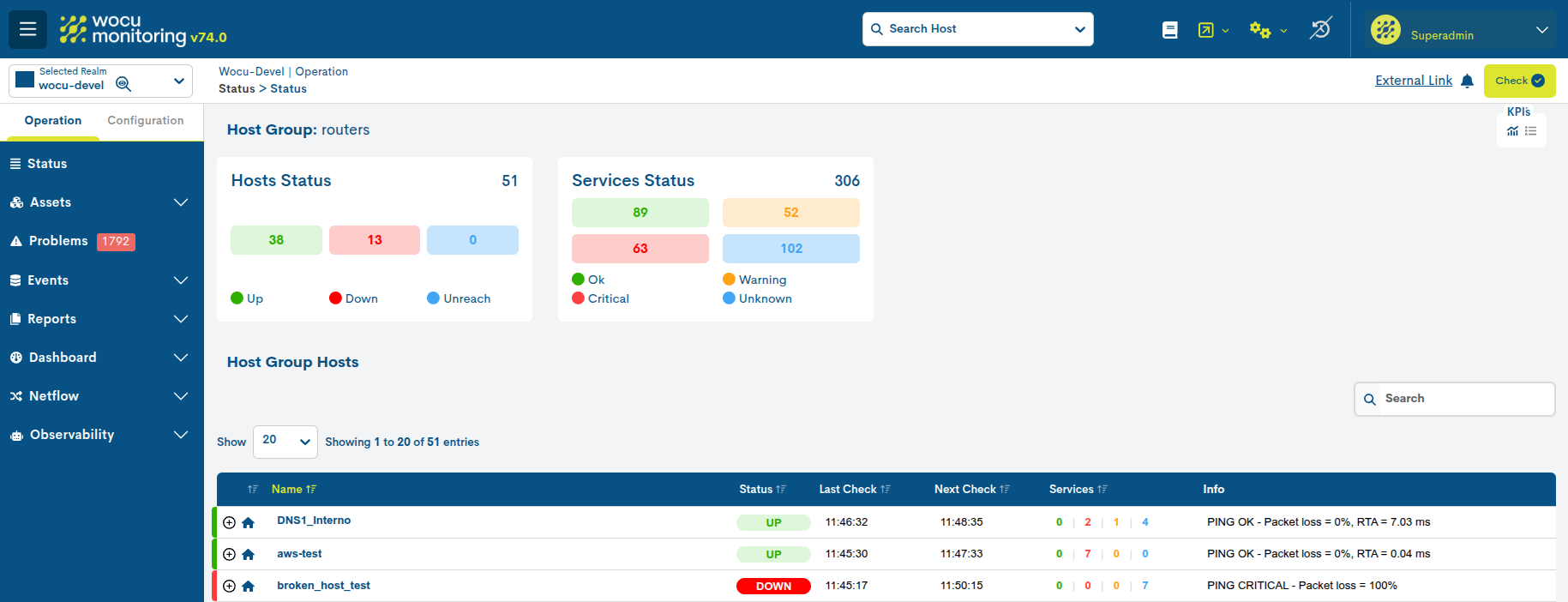The height and width of the screenshot is (602, 1568).
Task: Click the home icon for broken_host_test
Action: pyautogui.click(x=249, y=586)
